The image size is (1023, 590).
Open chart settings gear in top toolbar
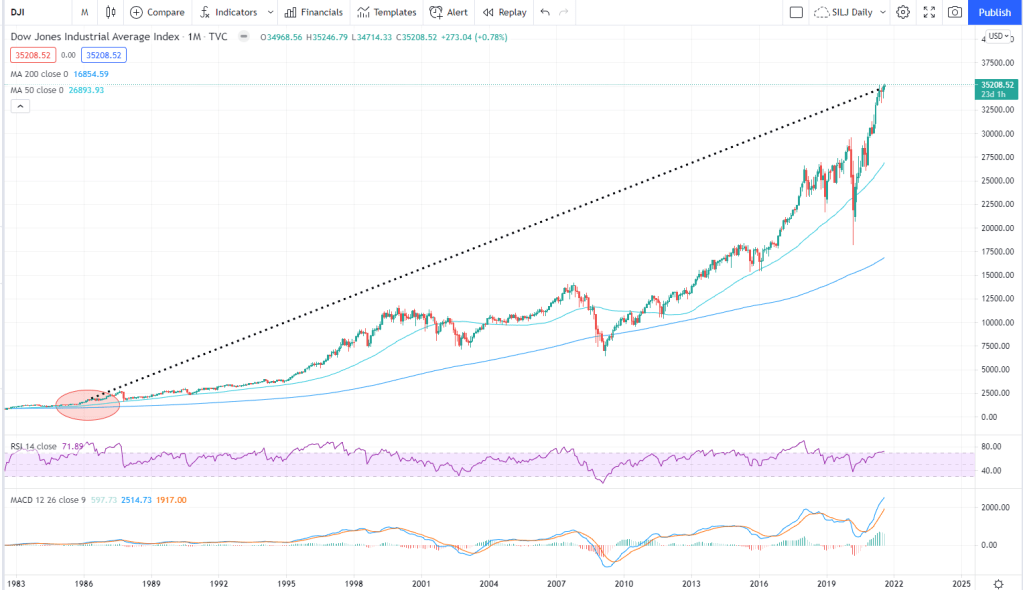click(903, 12)
